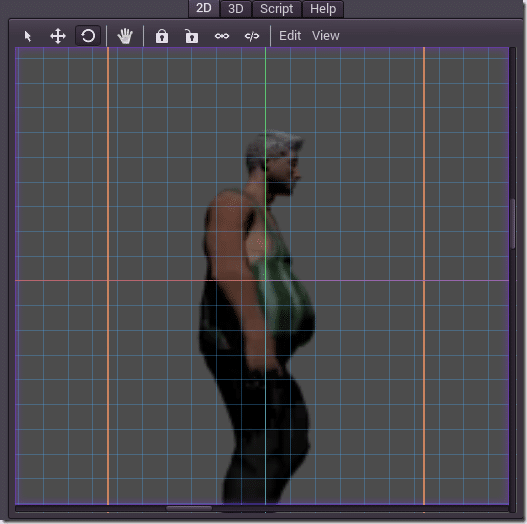Image resolution: width=527 pixels, height=524 pixels.
Task: Activate the Move tool with four arrows
Action: 58,36
